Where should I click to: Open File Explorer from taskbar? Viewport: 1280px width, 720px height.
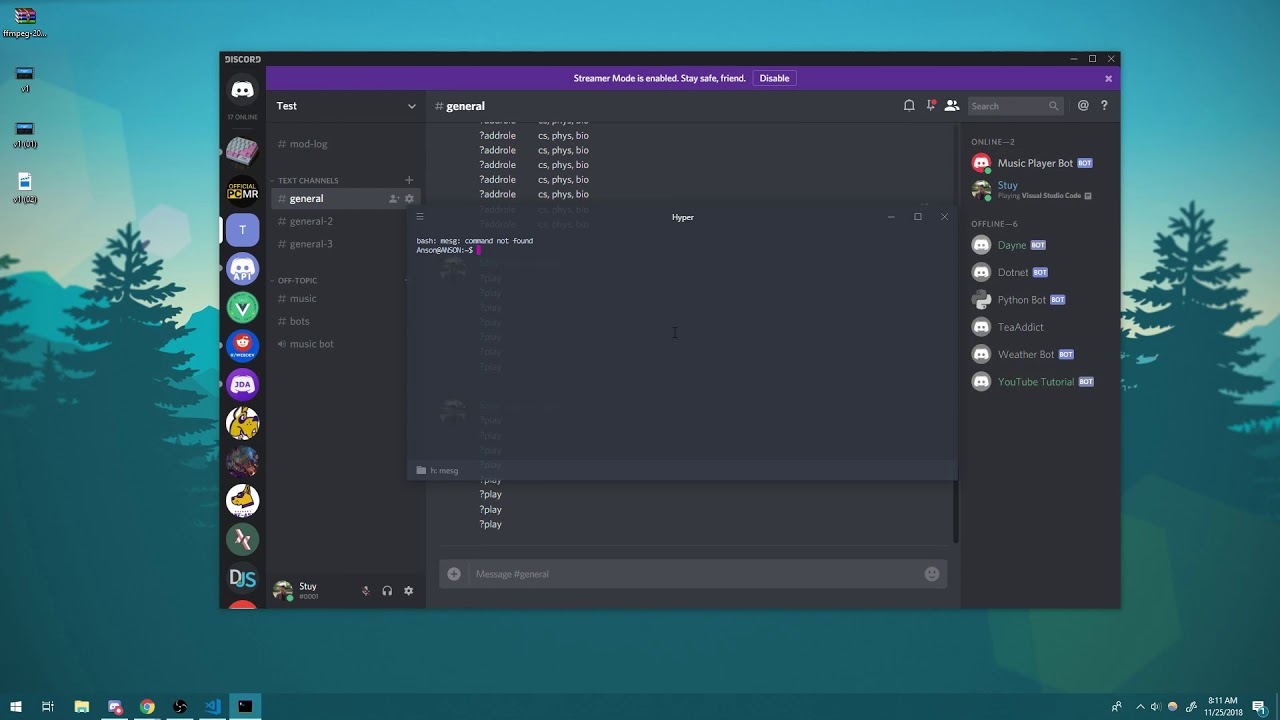click(x=82, y=707)
